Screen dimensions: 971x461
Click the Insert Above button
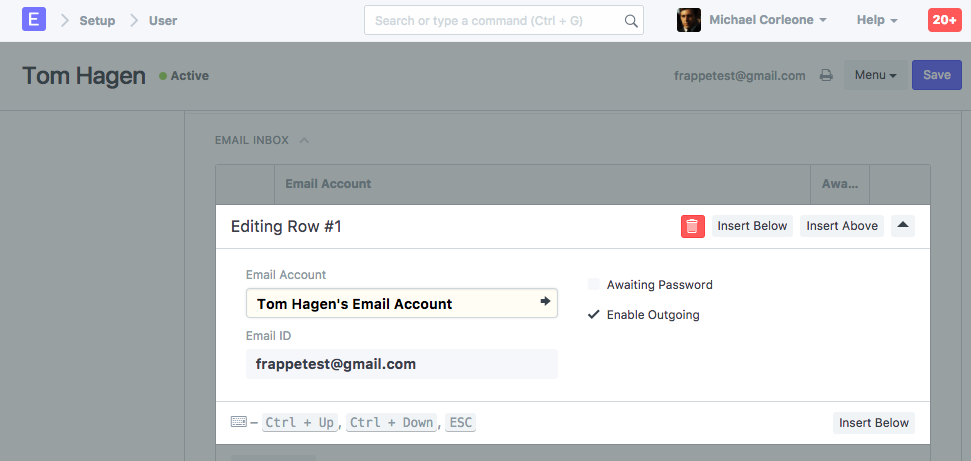842,226
